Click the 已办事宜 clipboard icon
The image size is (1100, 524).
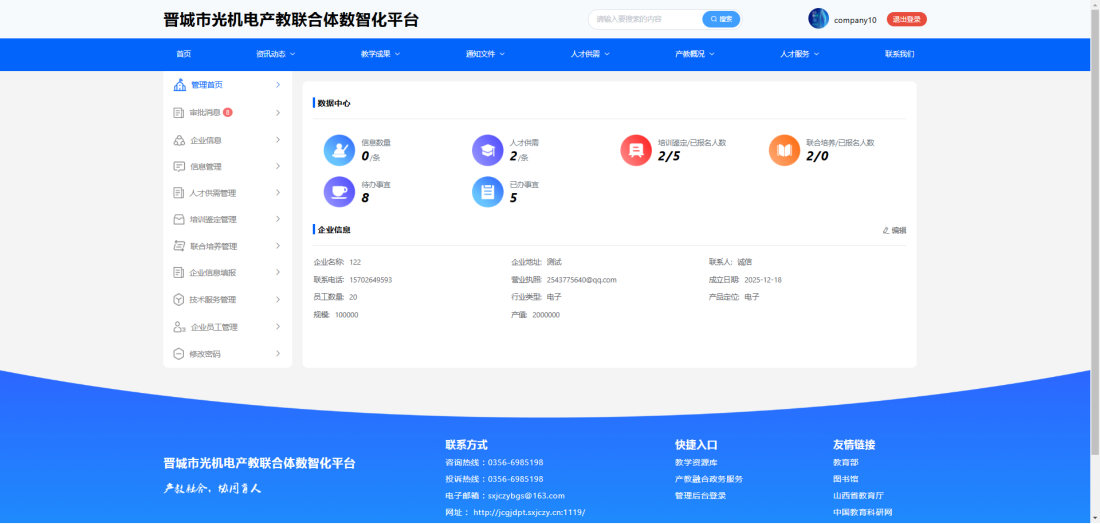click(x=487, y=191)
